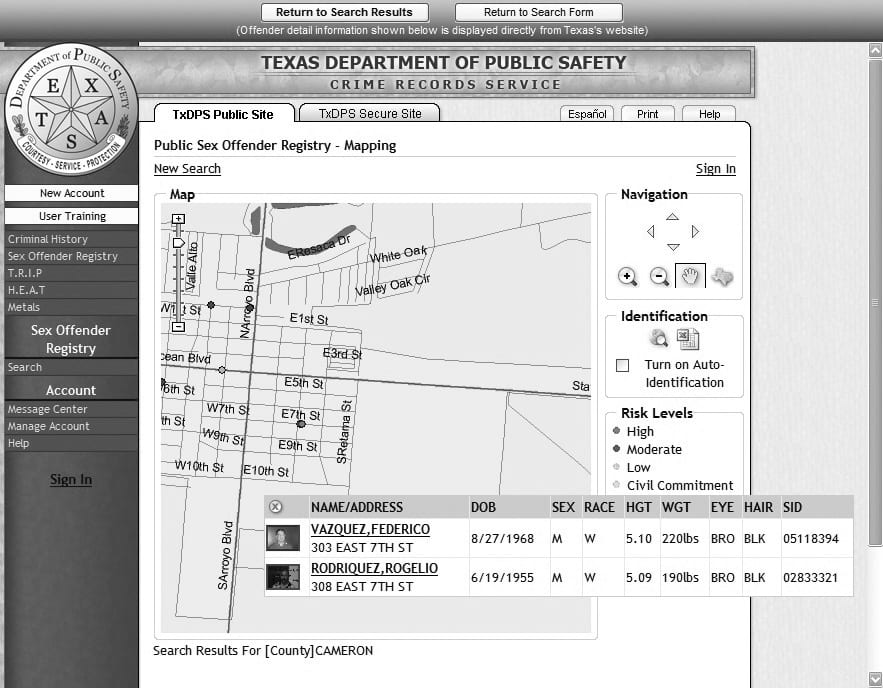Choose the identify magnifier tool under Identification
The height and width of the screenshot is (688, 883).
[x=658, y=338]
